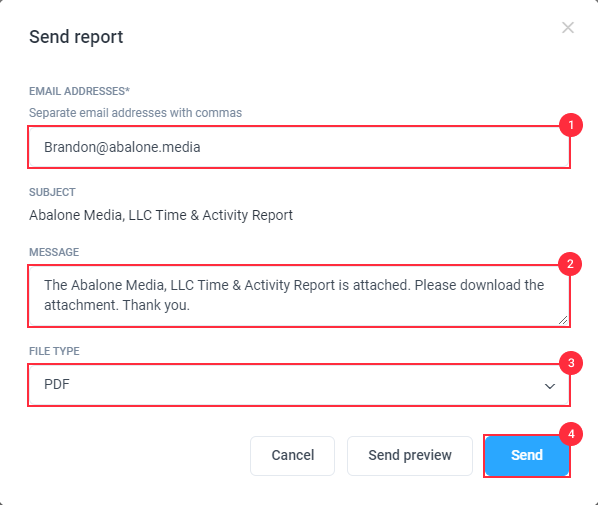Open the PDF file type dropdown
Screen dimensions: 598x505
tap(299, 385)
